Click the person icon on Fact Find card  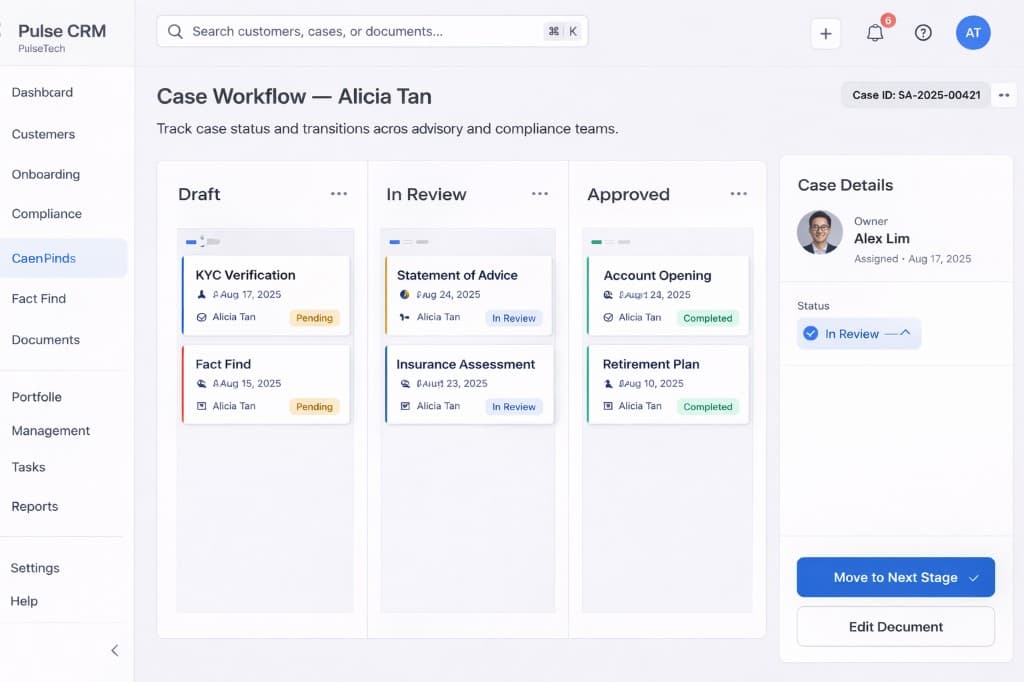(201, 407)
